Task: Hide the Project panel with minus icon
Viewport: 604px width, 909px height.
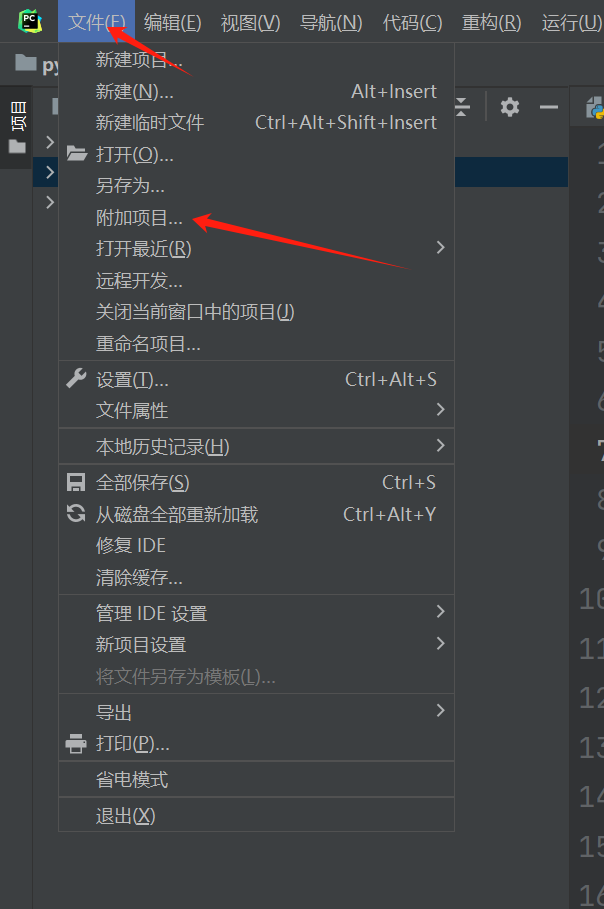Action: coord(548,107)
